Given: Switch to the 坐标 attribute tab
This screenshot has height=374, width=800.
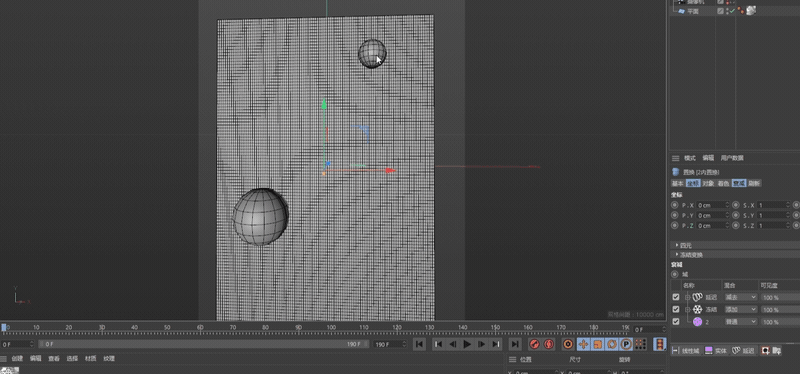Looking at the screenshot, I should click(x=692, y=183).
